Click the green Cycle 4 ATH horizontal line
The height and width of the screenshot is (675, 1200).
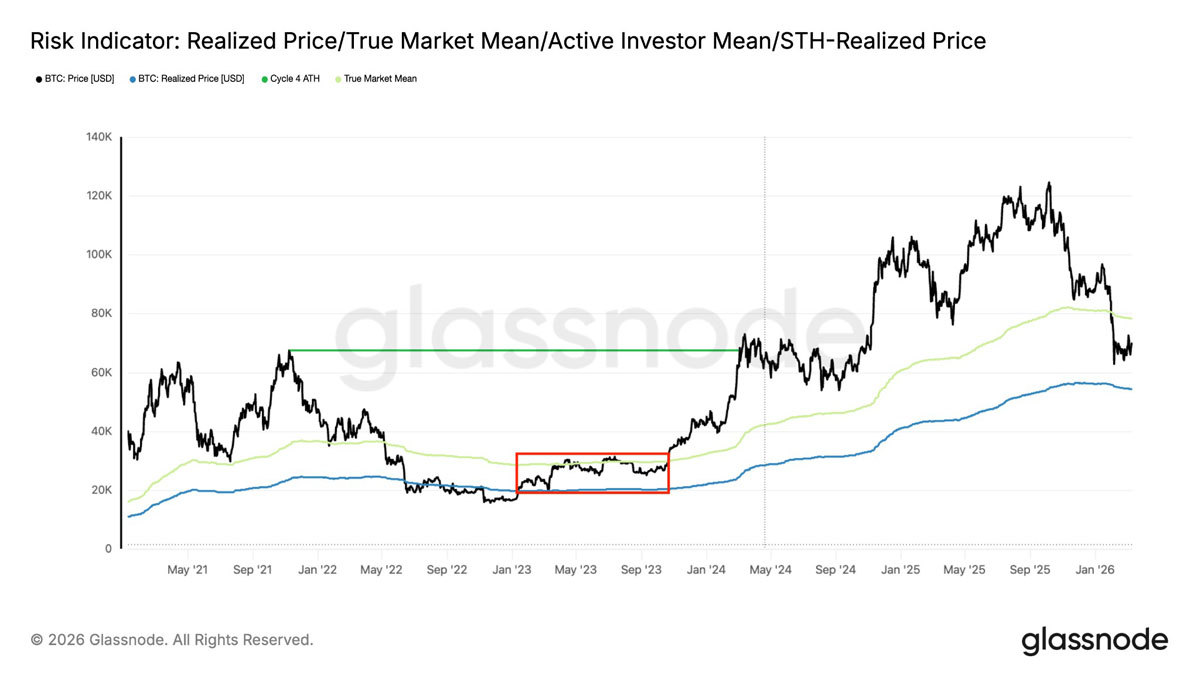tap(500, 350)
